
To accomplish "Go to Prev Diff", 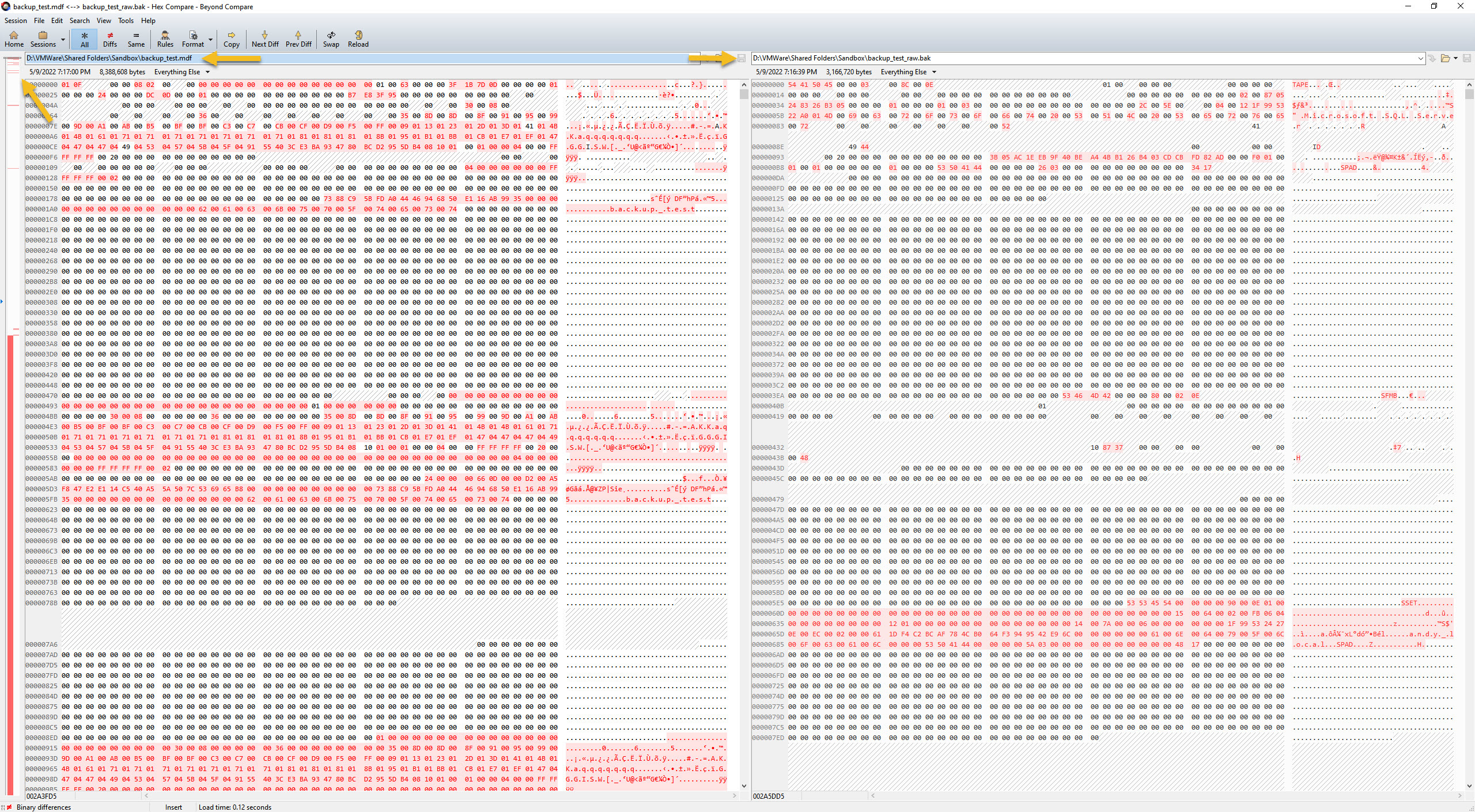I will (x=298, y=39).
